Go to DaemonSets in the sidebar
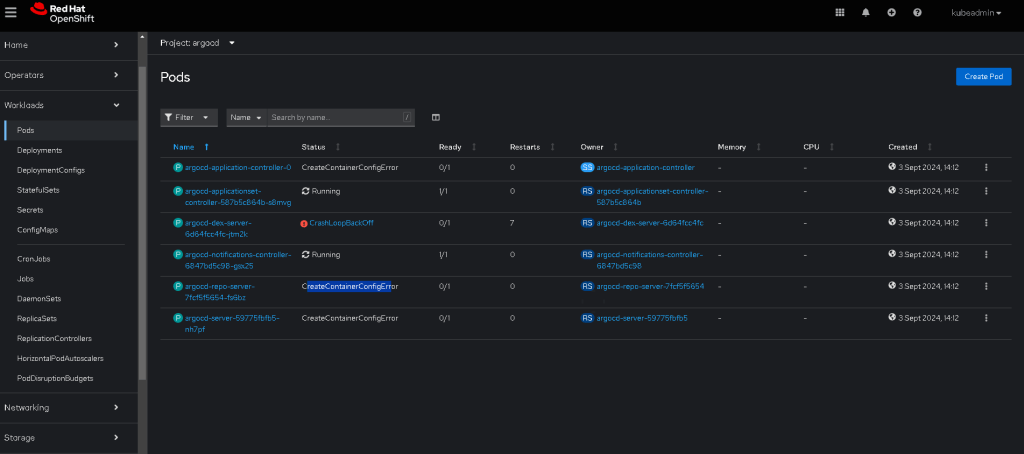1024x454 pixels. click(39, 299)
